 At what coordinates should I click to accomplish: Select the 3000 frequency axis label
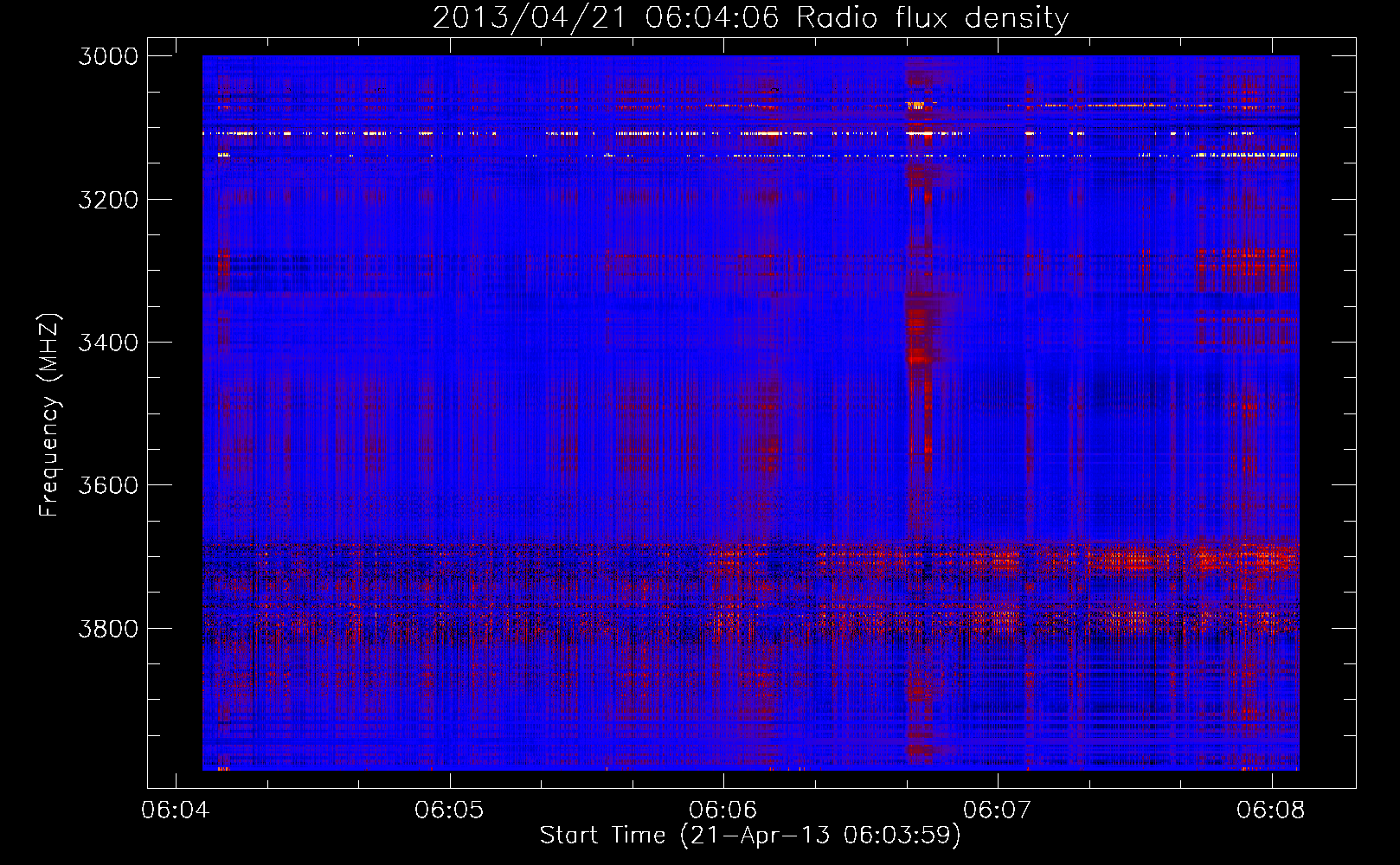tap(108, 56)
